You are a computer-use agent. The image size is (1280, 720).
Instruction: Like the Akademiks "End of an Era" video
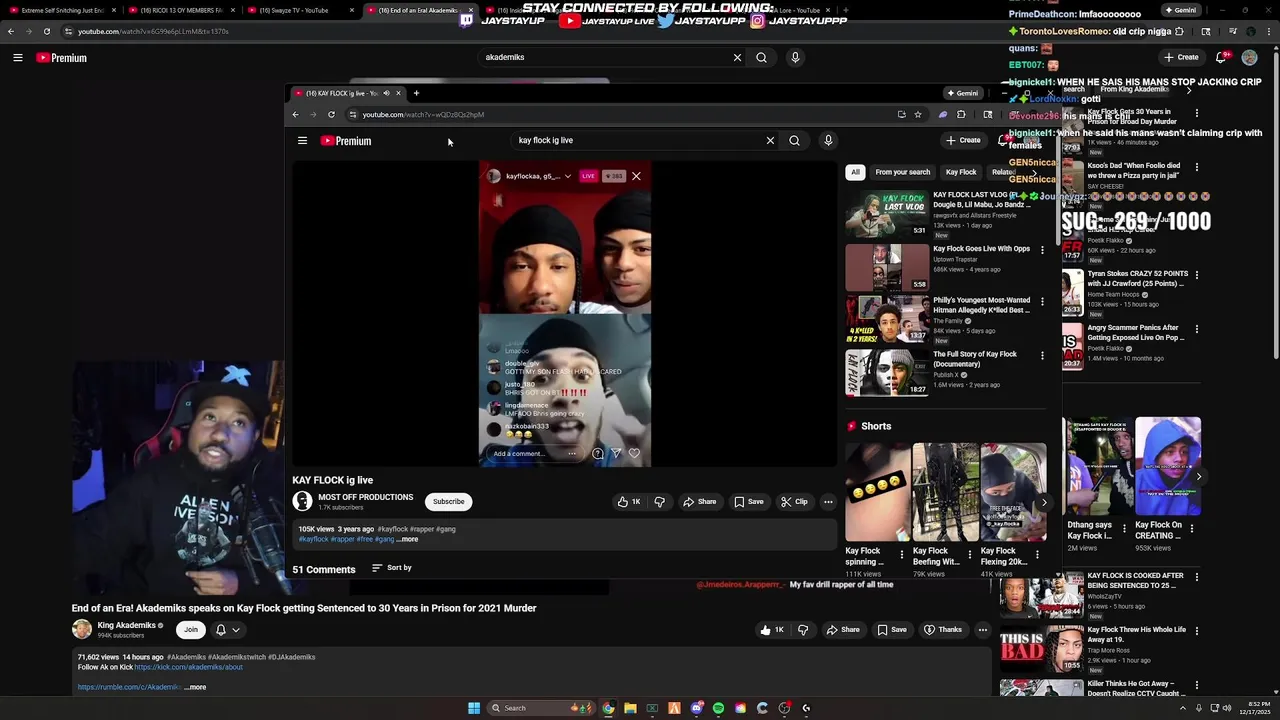pyautogui.click(x=772, y=630)
